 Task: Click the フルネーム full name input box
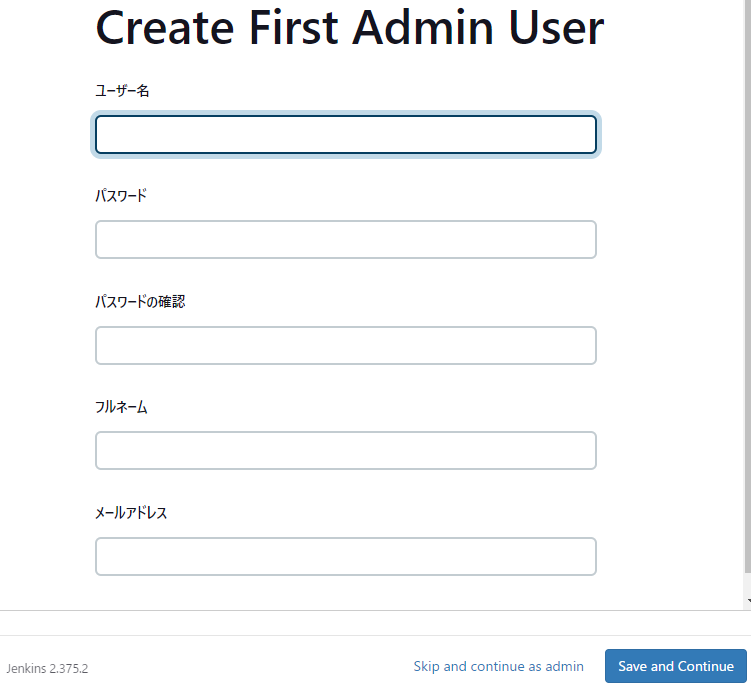pyautogui.click(x=345, y=450)
